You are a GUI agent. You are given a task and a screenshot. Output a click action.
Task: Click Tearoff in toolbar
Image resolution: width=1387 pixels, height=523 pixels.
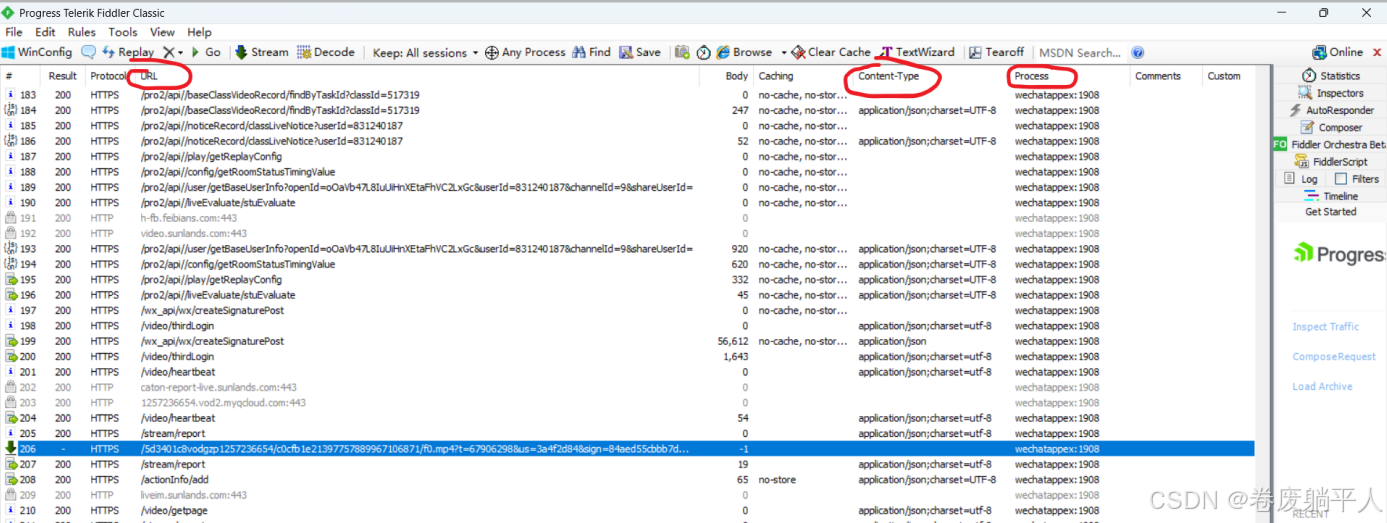tap(995, 52)
